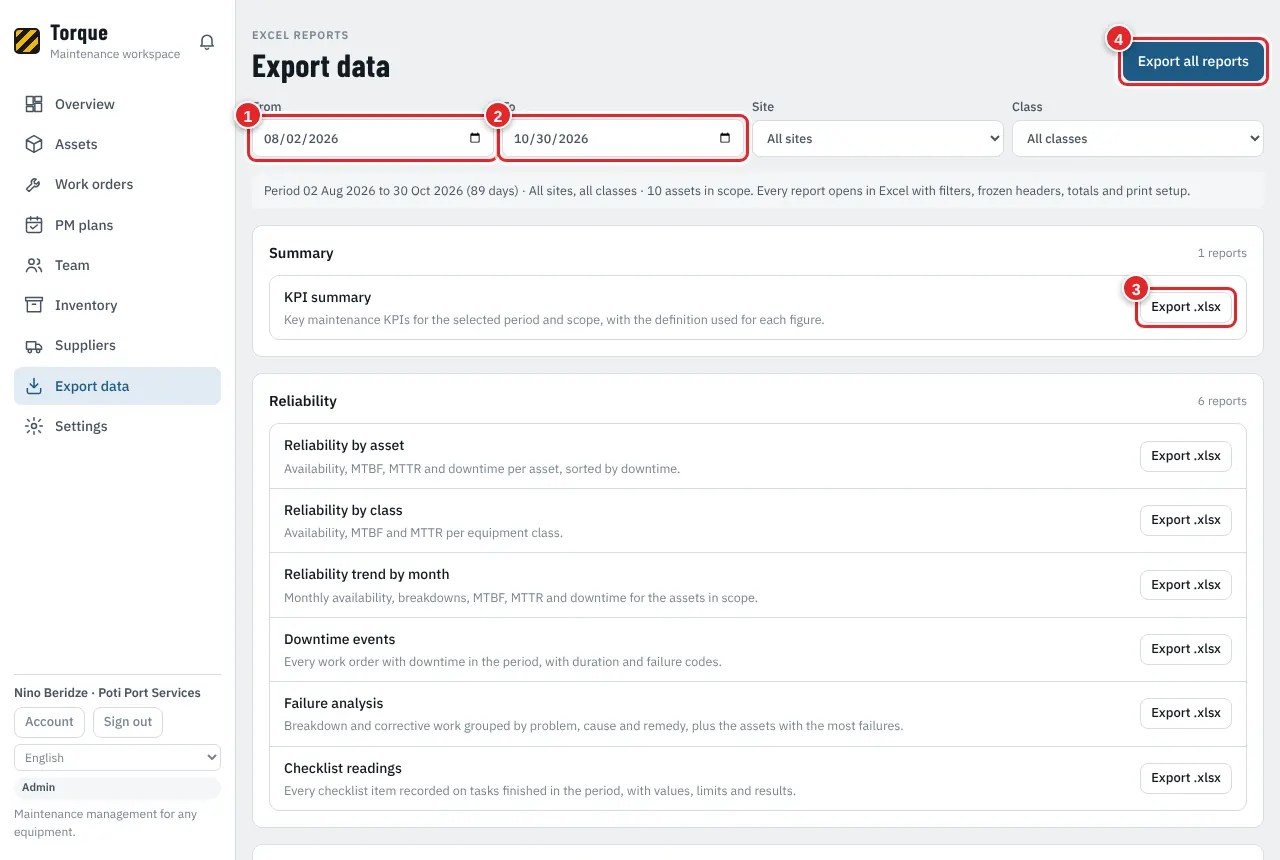Viewport: 1280px width, 860px height.
Task: Click "Nino Beridze · Poti Port Services"
Action: [107, 693]
